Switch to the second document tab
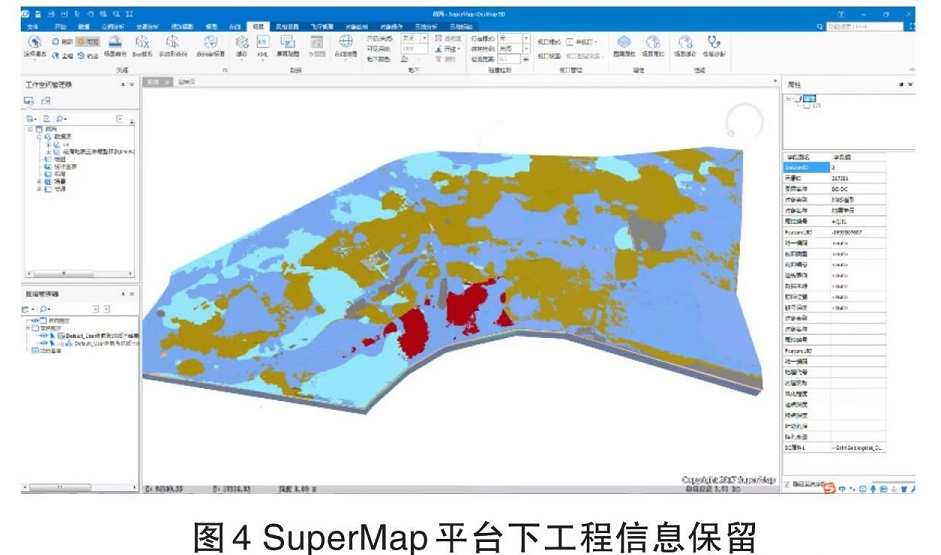Image resolution: width=941 pixels, height=555 pixels. click(x=187, y=82)
